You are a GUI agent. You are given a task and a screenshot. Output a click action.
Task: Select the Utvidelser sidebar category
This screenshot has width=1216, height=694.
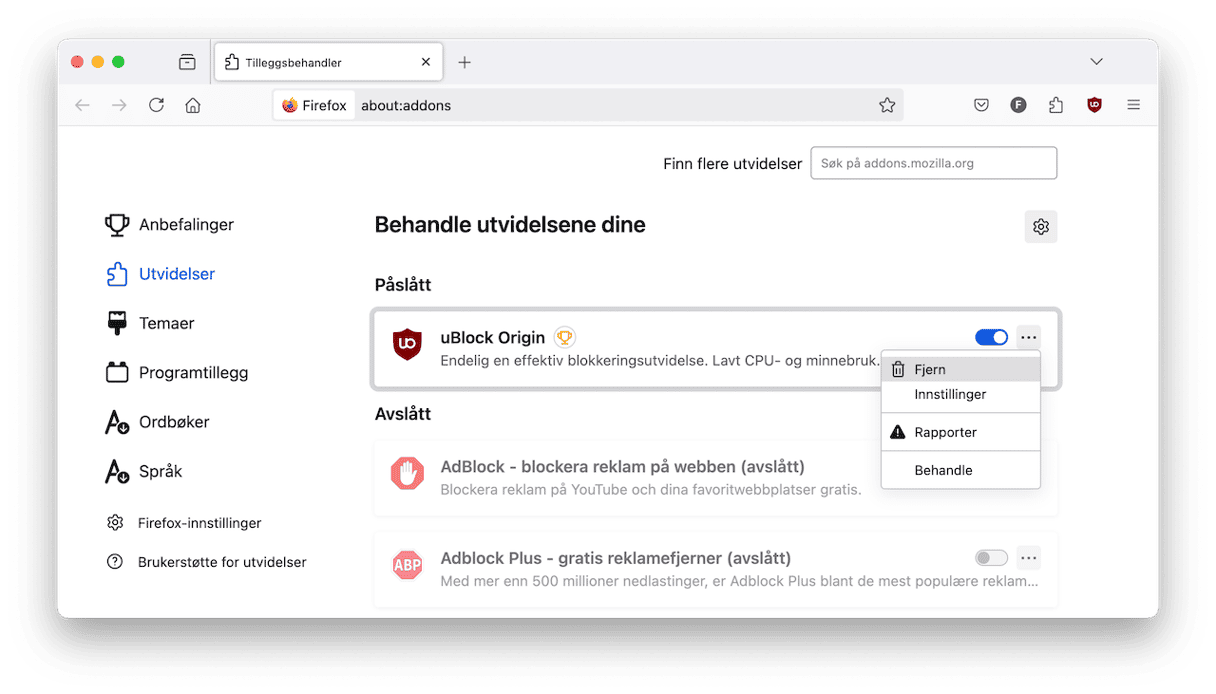tap(160, 274)
